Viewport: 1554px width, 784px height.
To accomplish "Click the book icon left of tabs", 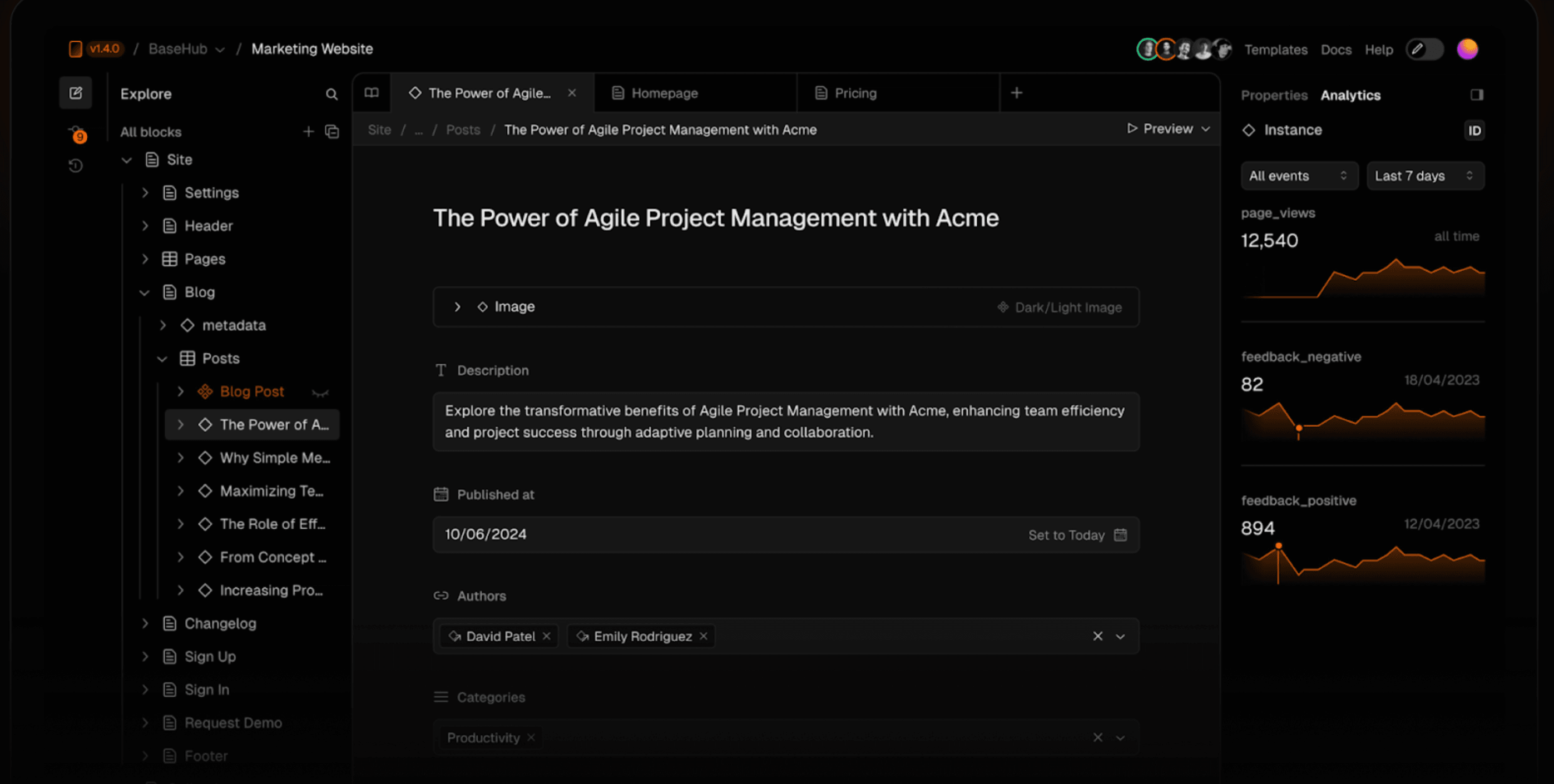I will pyautogui.click(x=372, y=93).
